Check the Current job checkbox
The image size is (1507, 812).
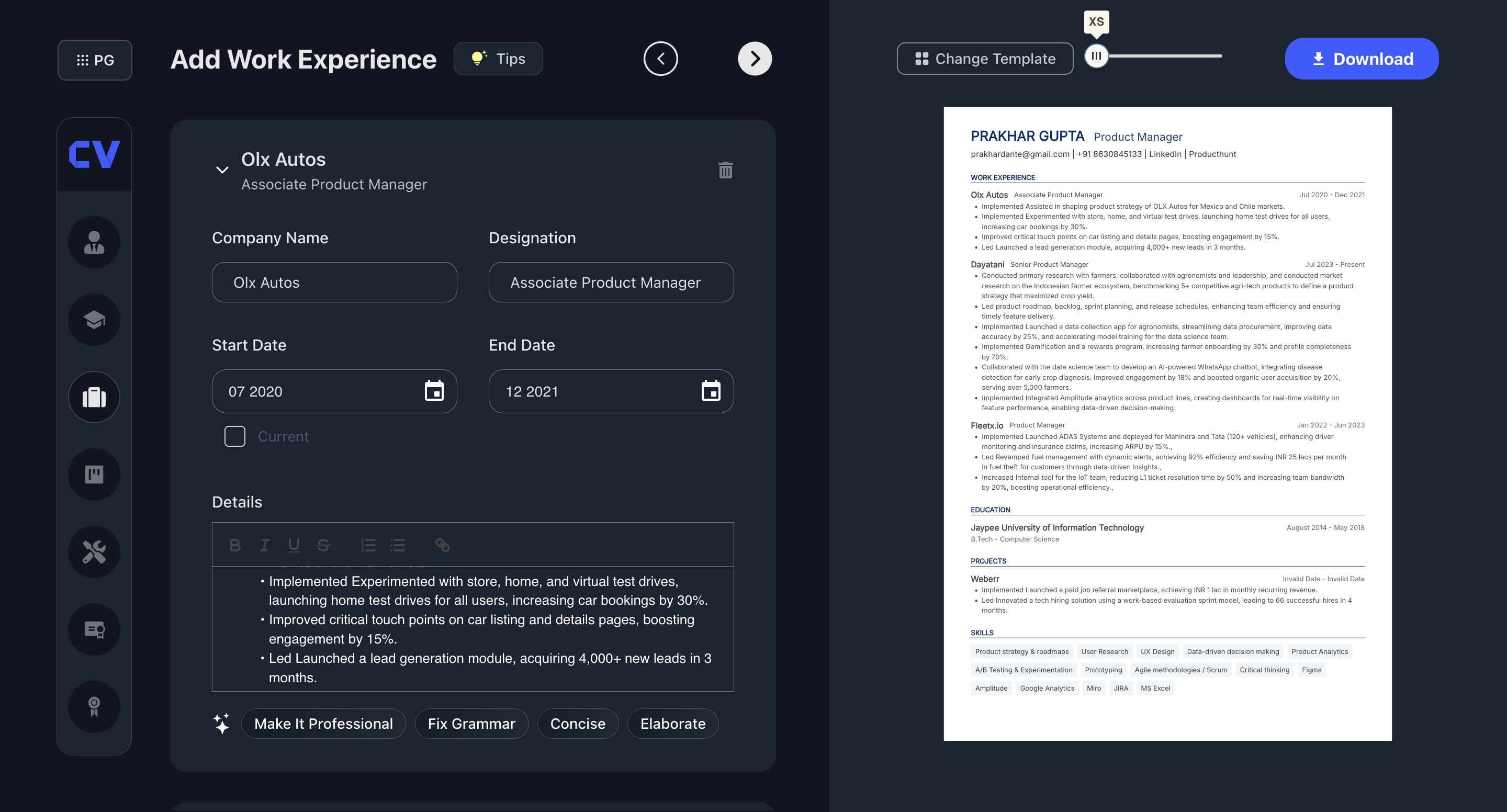(x=234, y=436)
